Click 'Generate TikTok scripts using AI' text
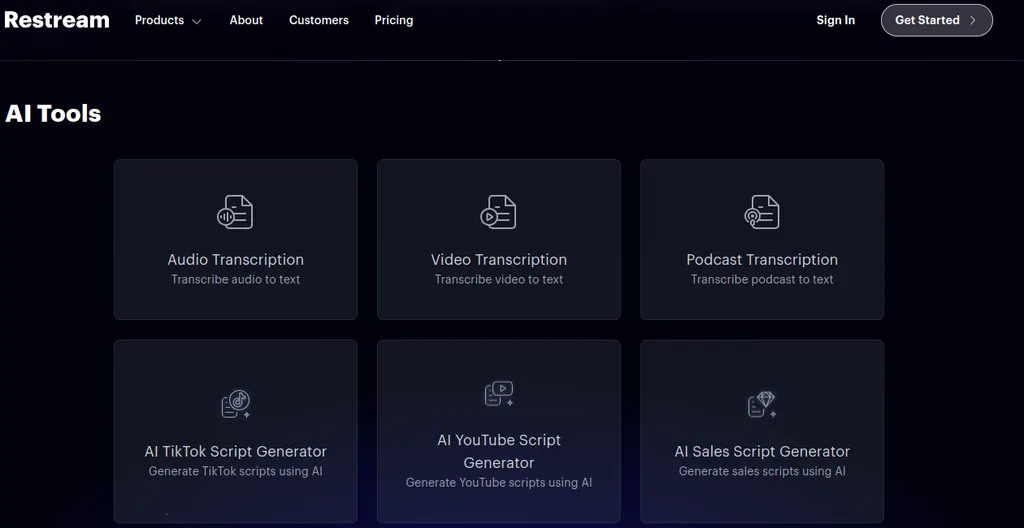 point(235,471)
